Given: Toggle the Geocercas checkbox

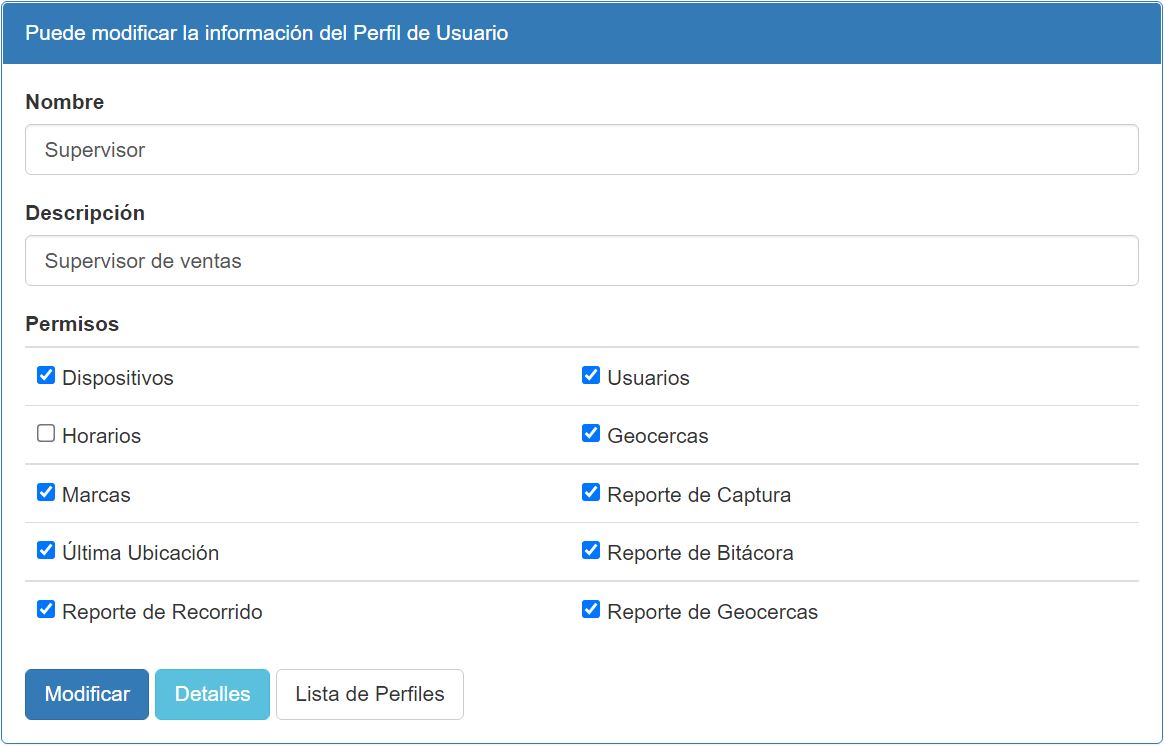Looking at the screenshot, I should 591,434.
